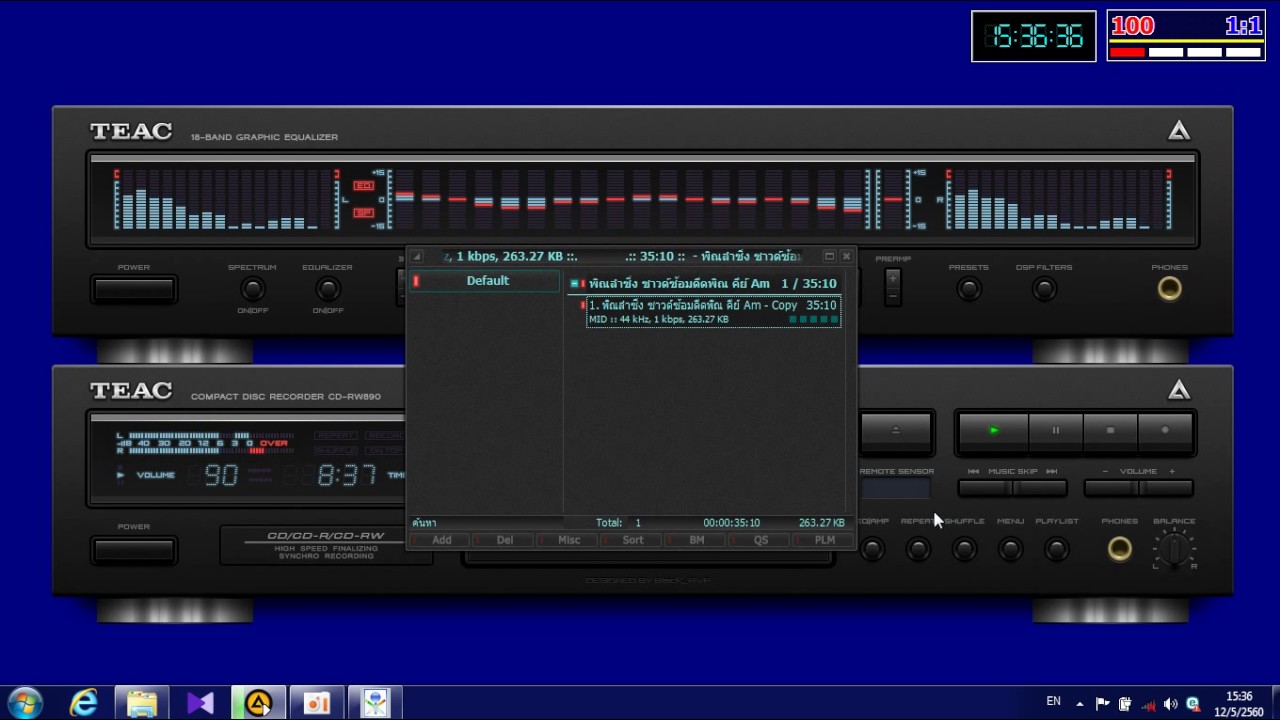
Task: Click the 100 1:1 meter widget
Action: (x=1186, y=36)
